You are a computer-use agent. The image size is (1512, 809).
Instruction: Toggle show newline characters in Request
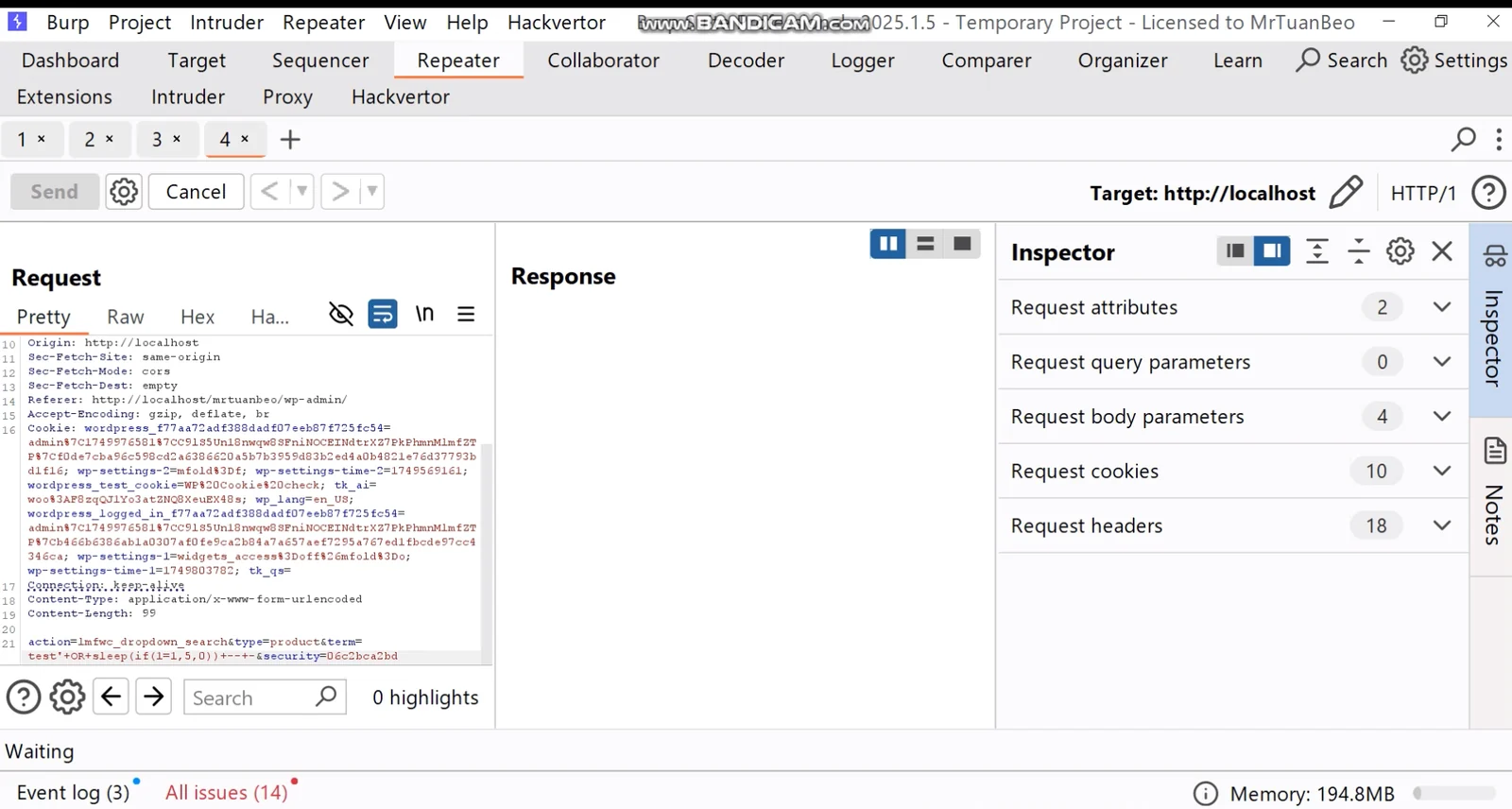point(425,314)
